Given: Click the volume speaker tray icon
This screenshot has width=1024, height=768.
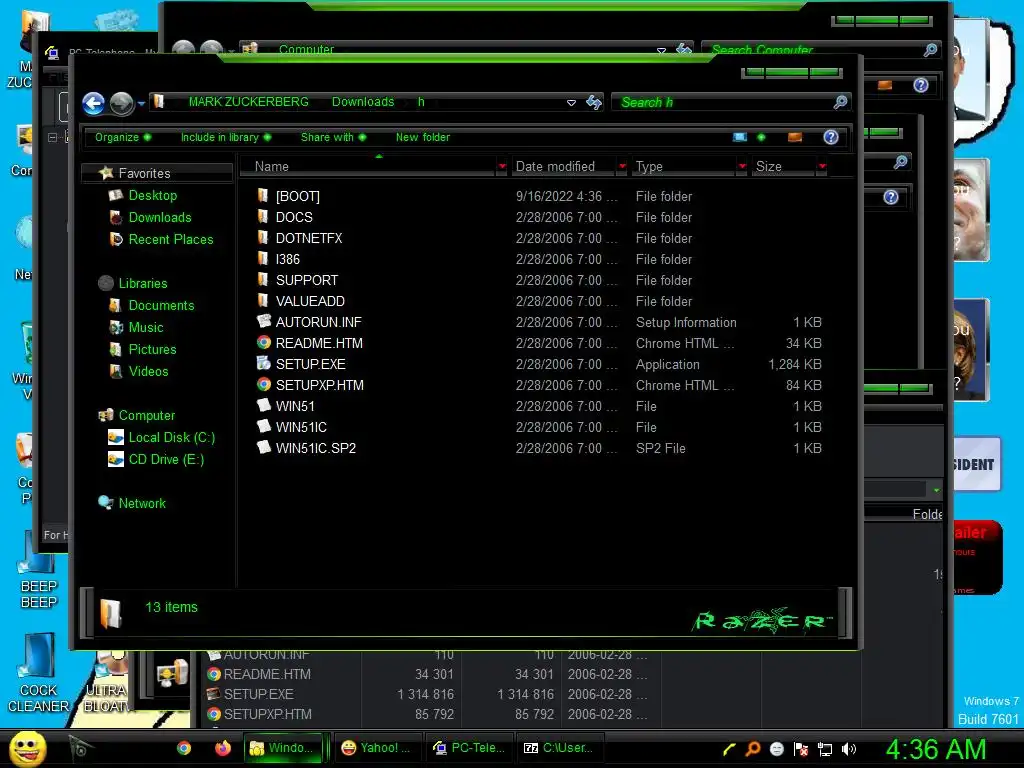Looking at the screenshot, I should point(849,749).
